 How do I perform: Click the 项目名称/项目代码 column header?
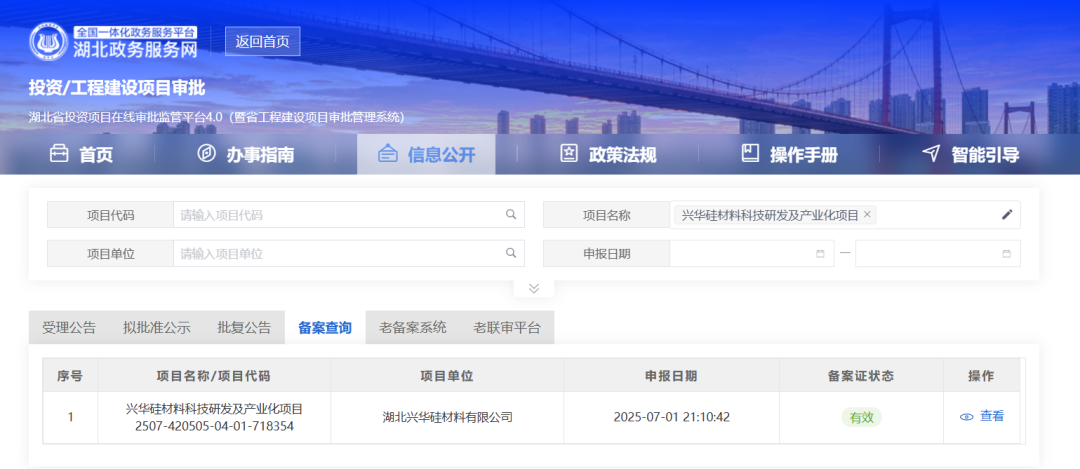point(214,375)
